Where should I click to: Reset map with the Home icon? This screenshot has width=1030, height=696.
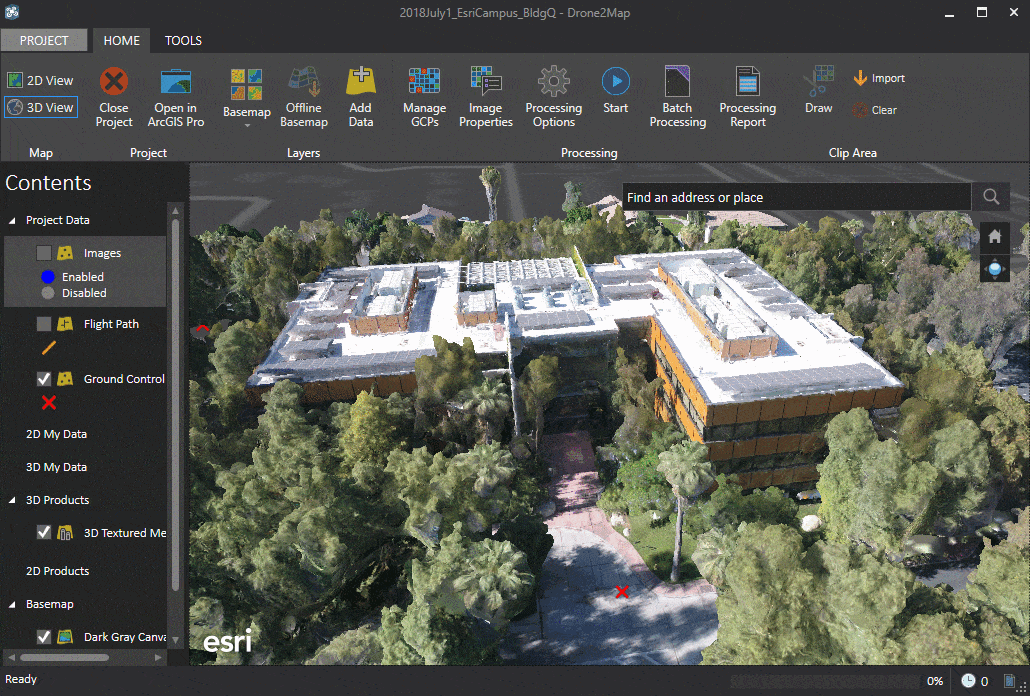(995, 236)
